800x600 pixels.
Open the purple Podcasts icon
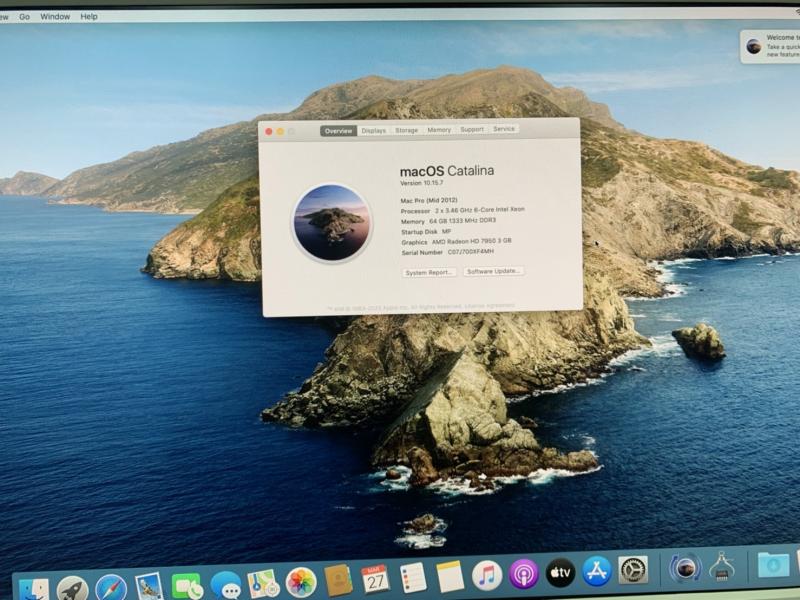coord(523,574)
